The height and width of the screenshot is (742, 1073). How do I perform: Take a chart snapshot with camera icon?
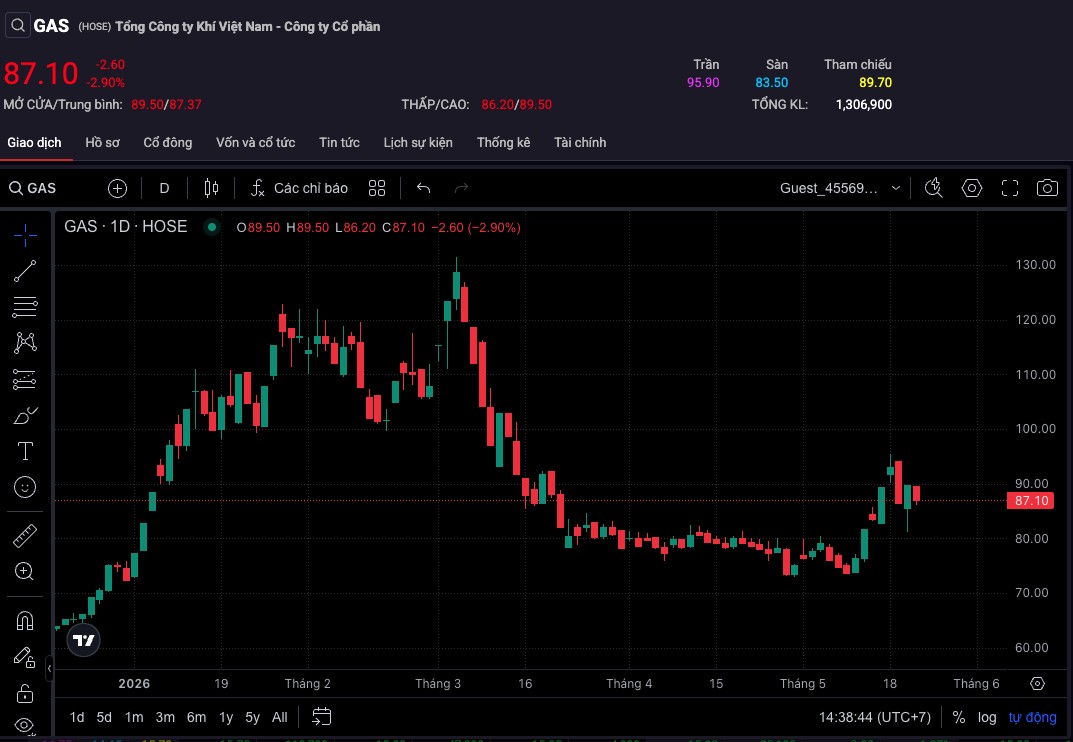[1048, 188]
